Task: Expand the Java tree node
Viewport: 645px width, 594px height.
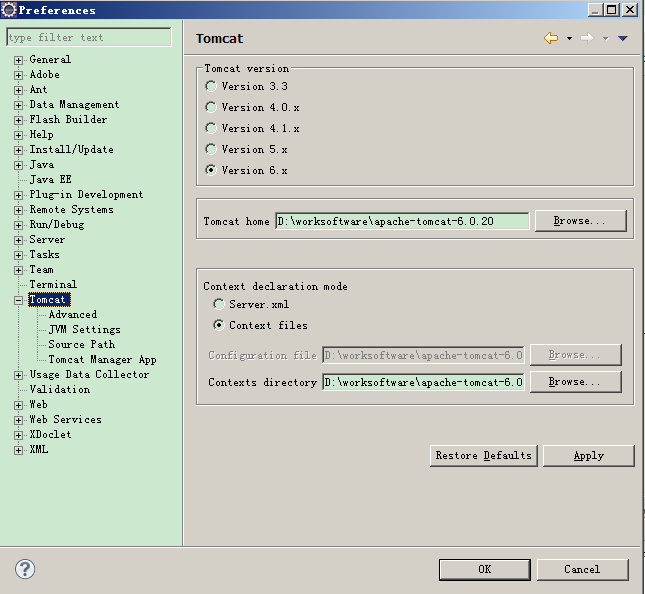Action: coord(18,165)
